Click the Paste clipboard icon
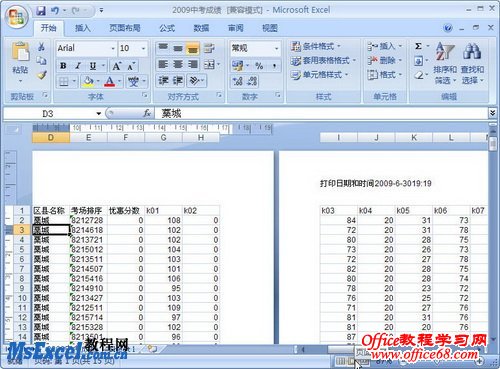This screenshot has width=500, height=369. (x=20, y=52)
